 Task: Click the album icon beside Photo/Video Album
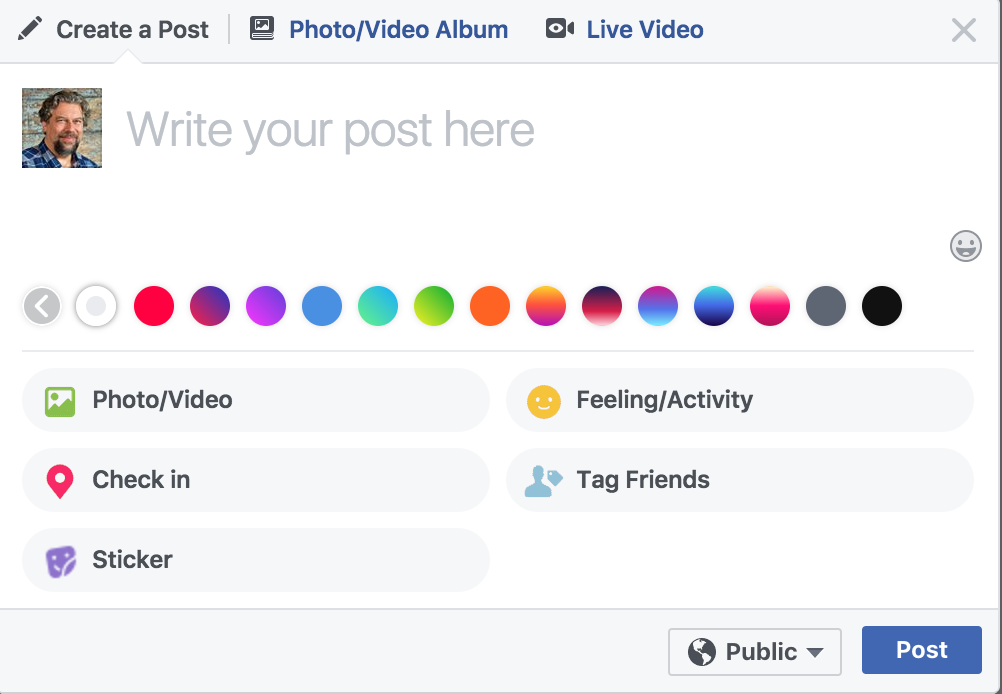(261, 28)
